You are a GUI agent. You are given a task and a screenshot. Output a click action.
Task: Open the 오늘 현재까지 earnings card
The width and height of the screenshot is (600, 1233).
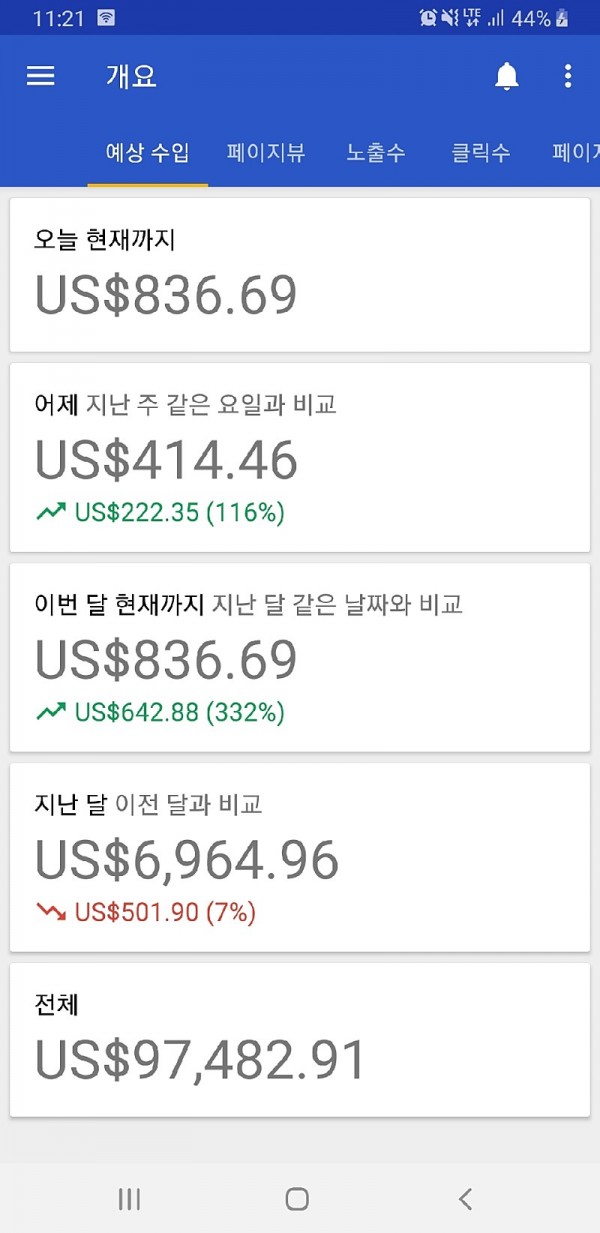coord(300,275)
